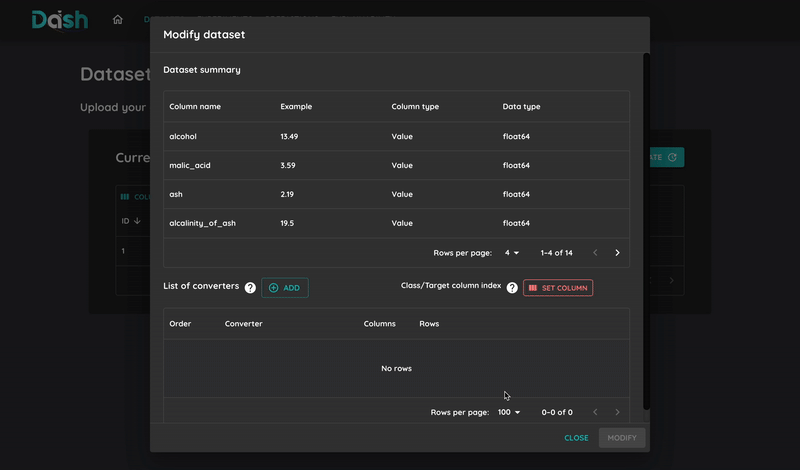This screenshot has height=470, width=800.
Task: Click the Order column header
Action: [180, 324]
